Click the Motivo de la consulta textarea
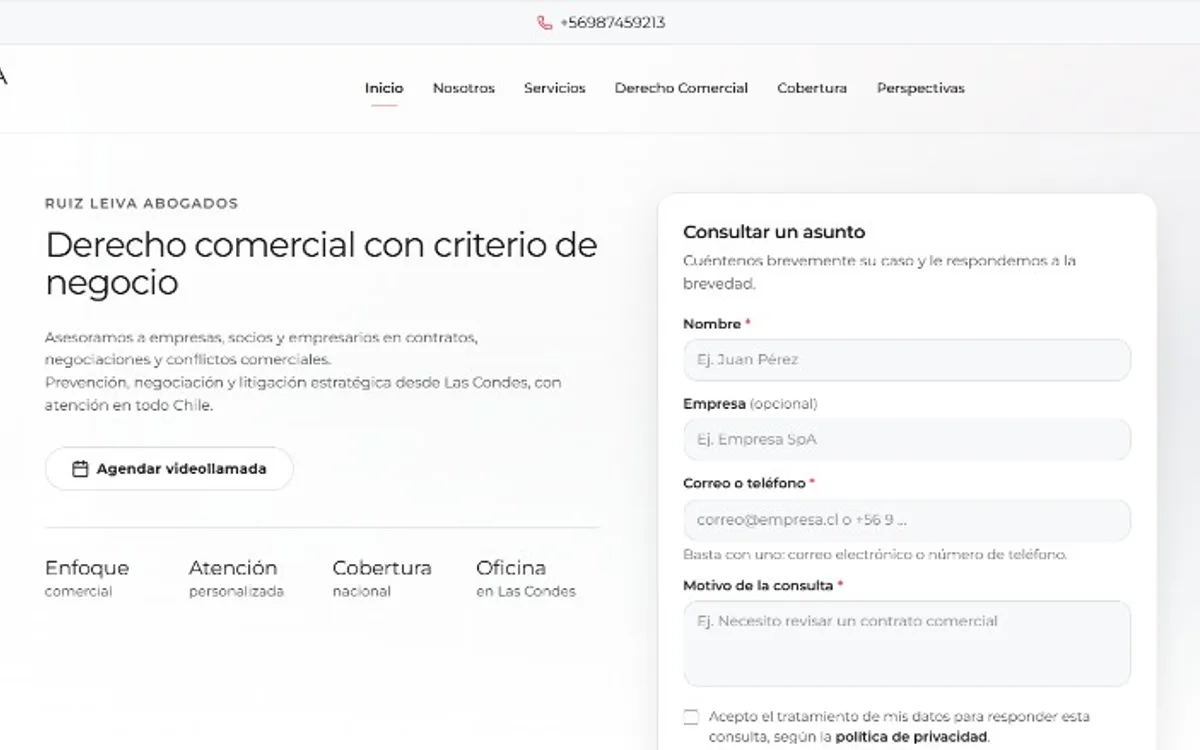 point(907,643)
